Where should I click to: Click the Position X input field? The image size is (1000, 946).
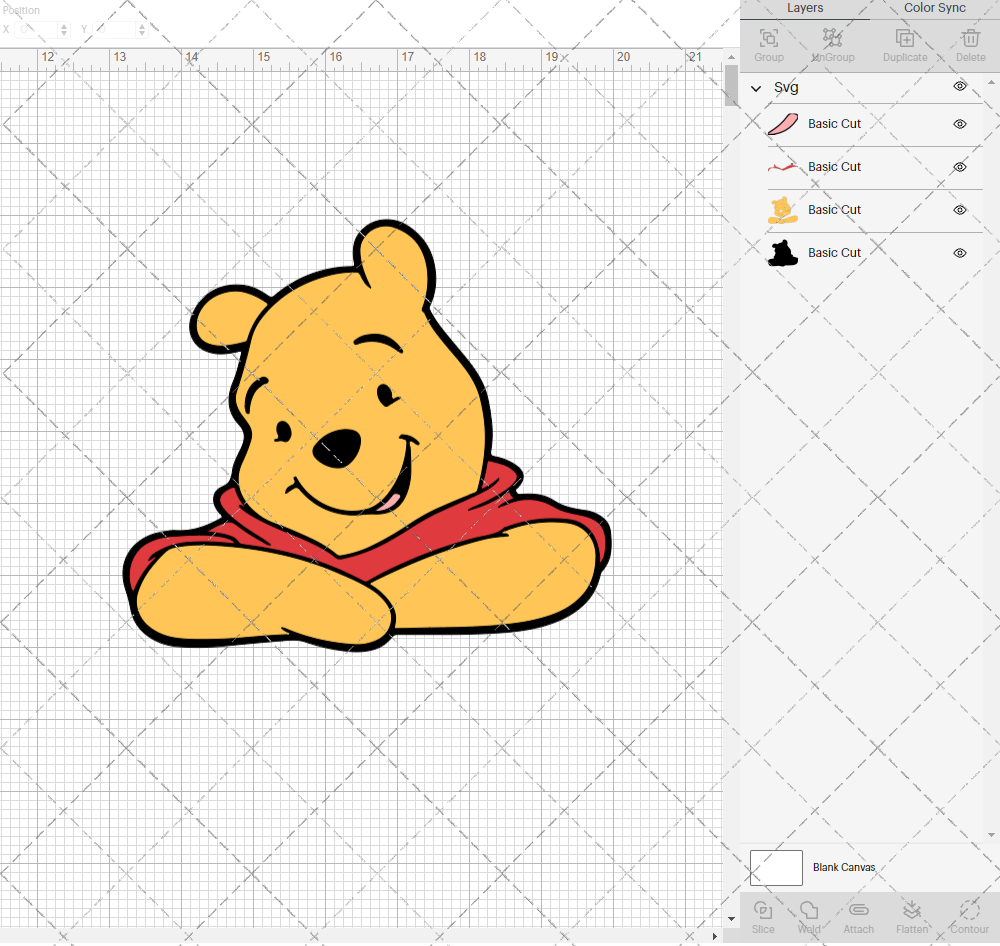point(36,29)
